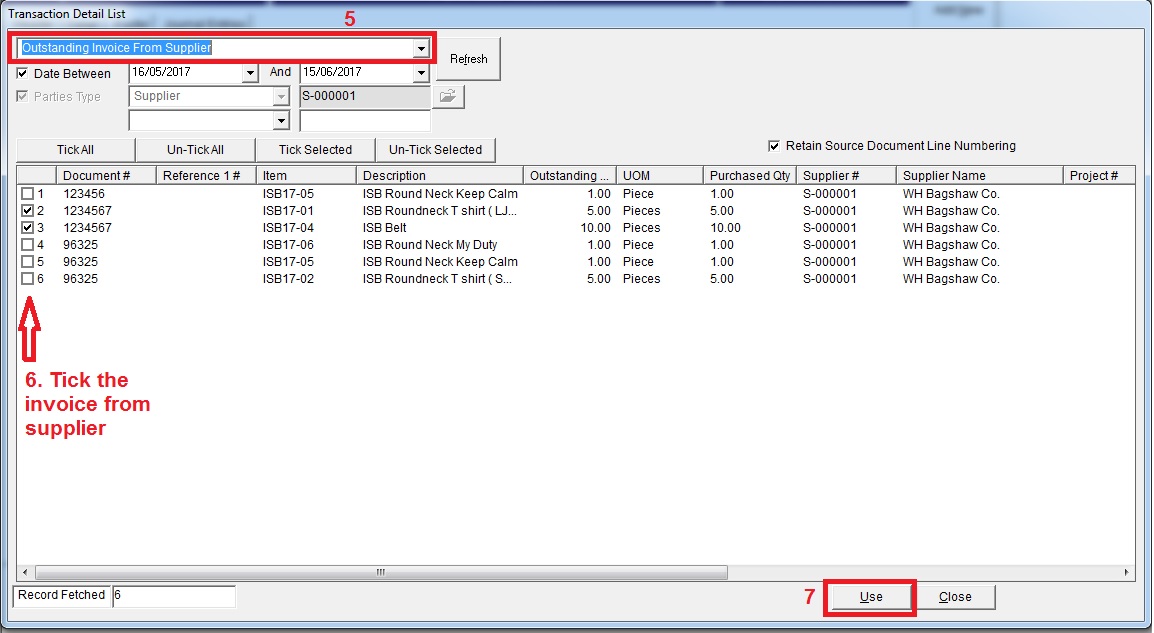
Task: Expand the end date 15/06/2017 picker
Action: pos(420,73)
